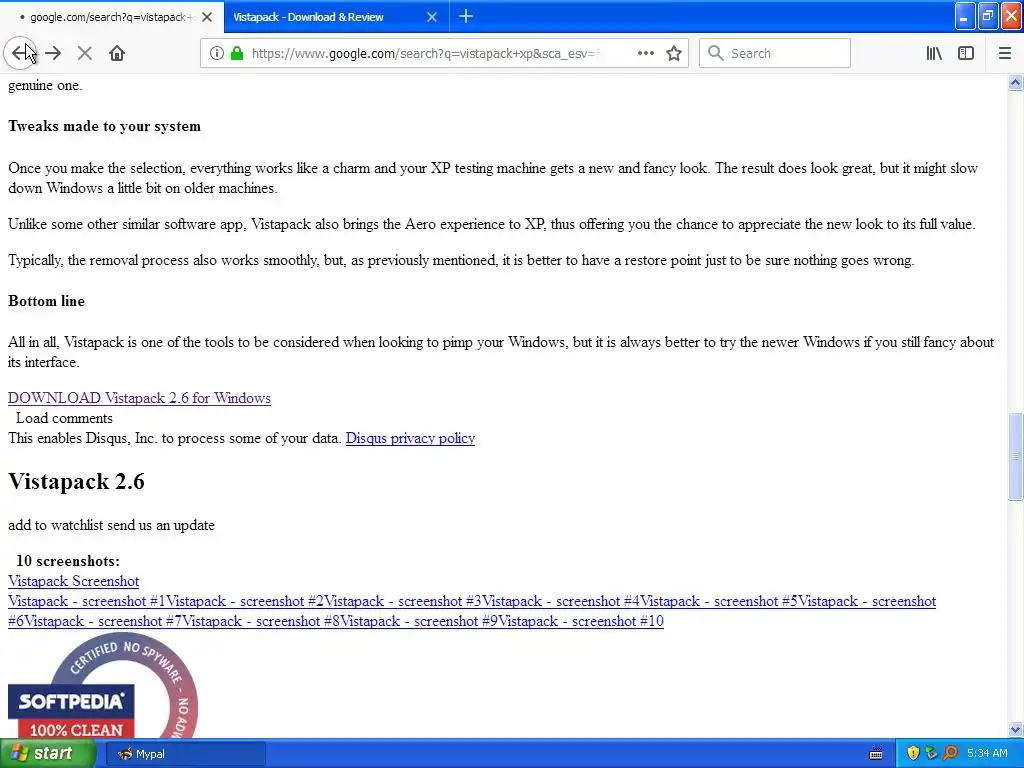The image size is (1024, 768).
Task: Stop loading the page
Action: tap(84, 53)
